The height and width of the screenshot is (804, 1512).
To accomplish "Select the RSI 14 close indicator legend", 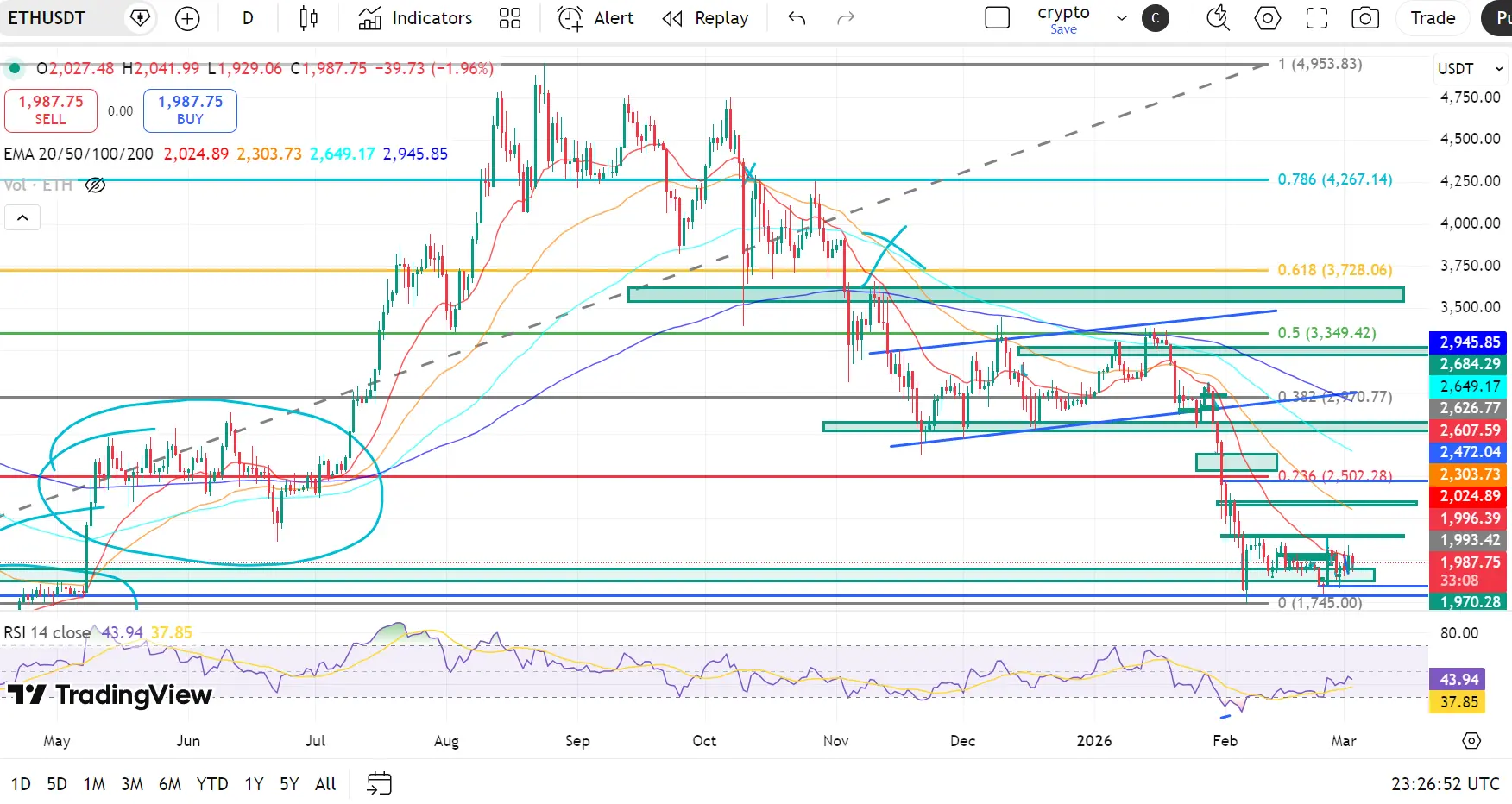I will [47, 633].
